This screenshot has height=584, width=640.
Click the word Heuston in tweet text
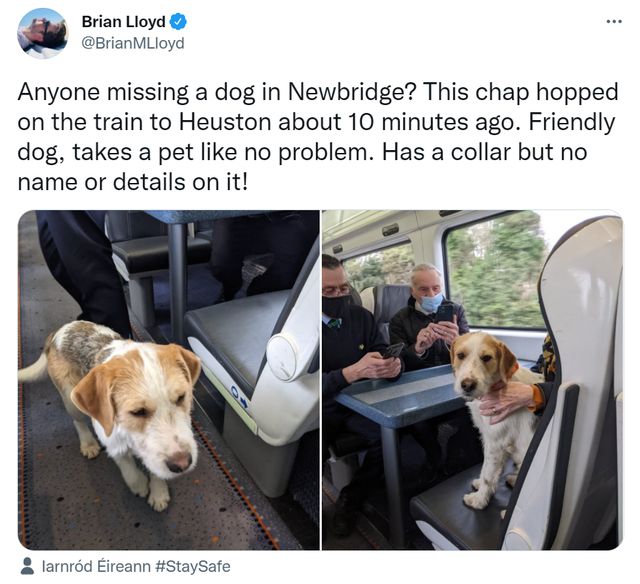(x=225, y=122)
